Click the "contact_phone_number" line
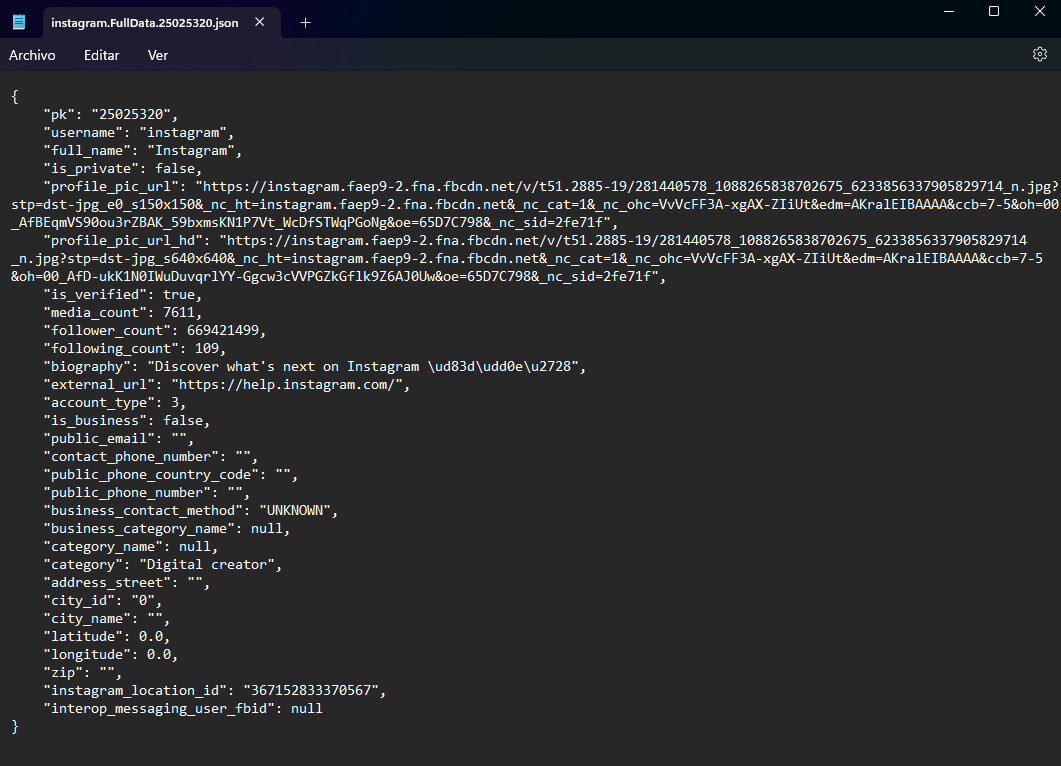Image resolution: width=1061 pixels, height=766 pixels. (x=150, y=457)
